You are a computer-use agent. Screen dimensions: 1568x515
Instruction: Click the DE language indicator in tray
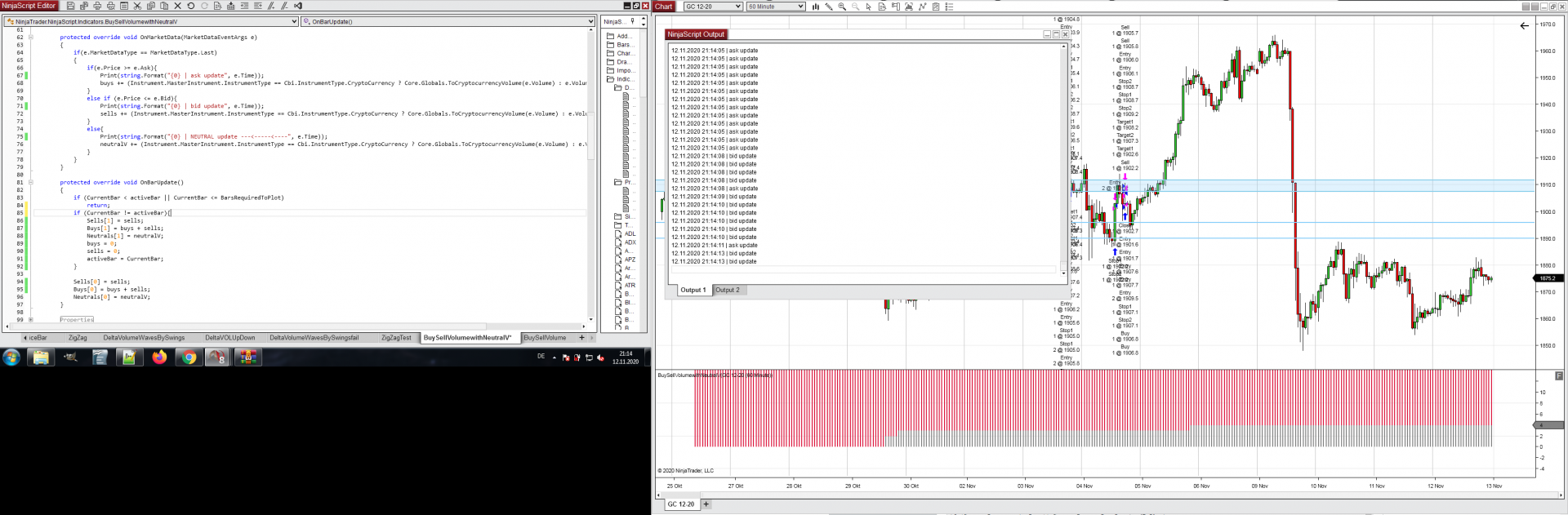[541, 357]
